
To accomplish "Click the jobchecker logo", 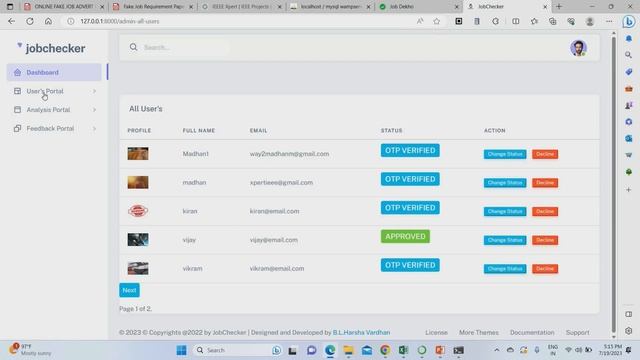I will [x=51, y=48].
